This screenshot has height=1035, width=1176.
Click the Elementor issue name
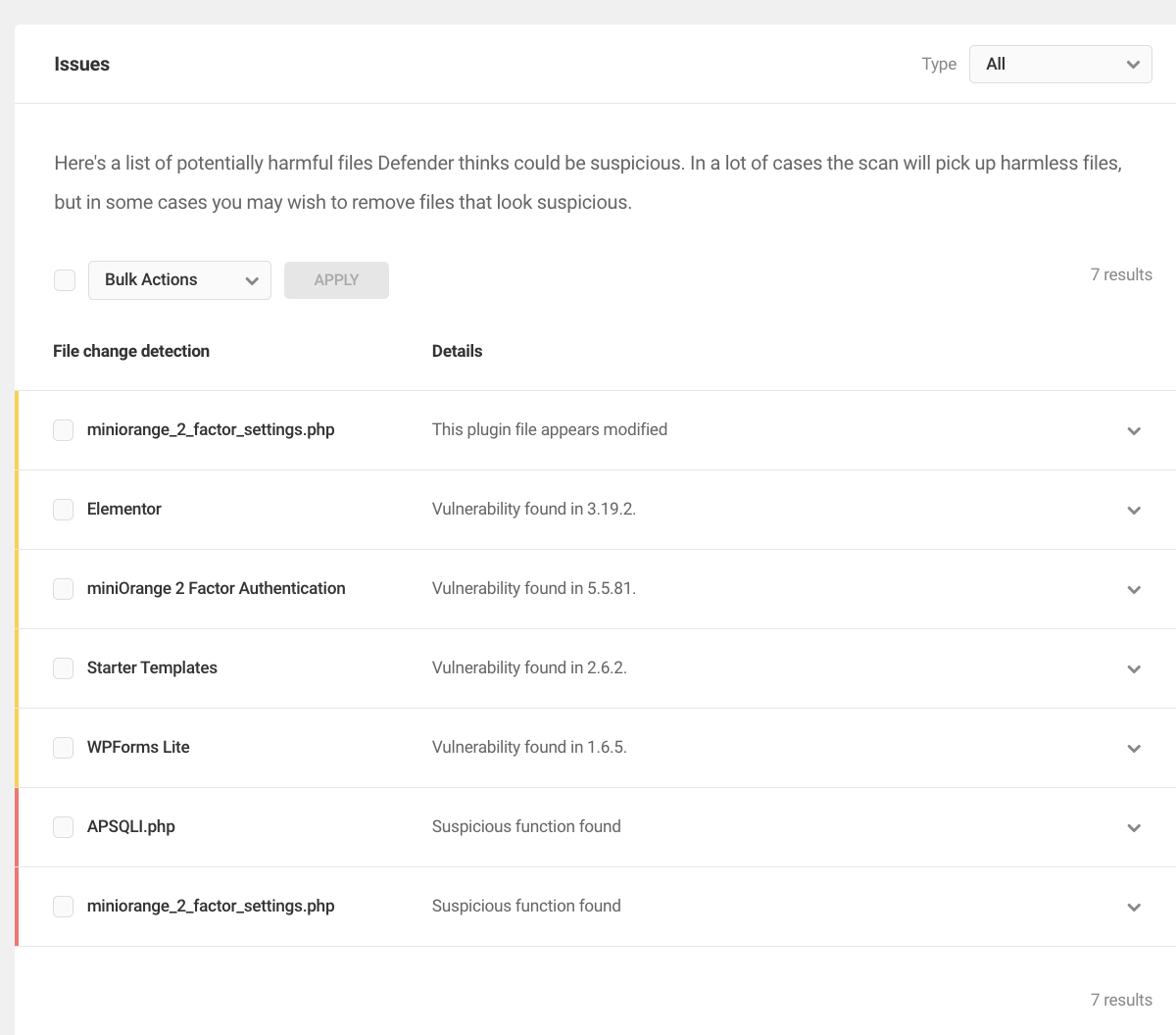pyautogui.click(x=124, y=509)
